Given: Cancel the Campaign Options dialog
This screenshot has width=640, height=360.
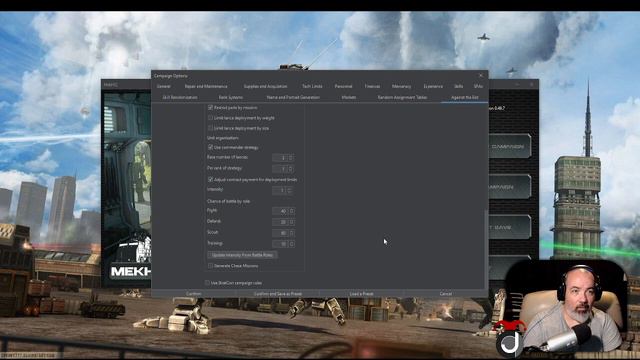Looking at the screenshot, I should click(x=445, y=294).
